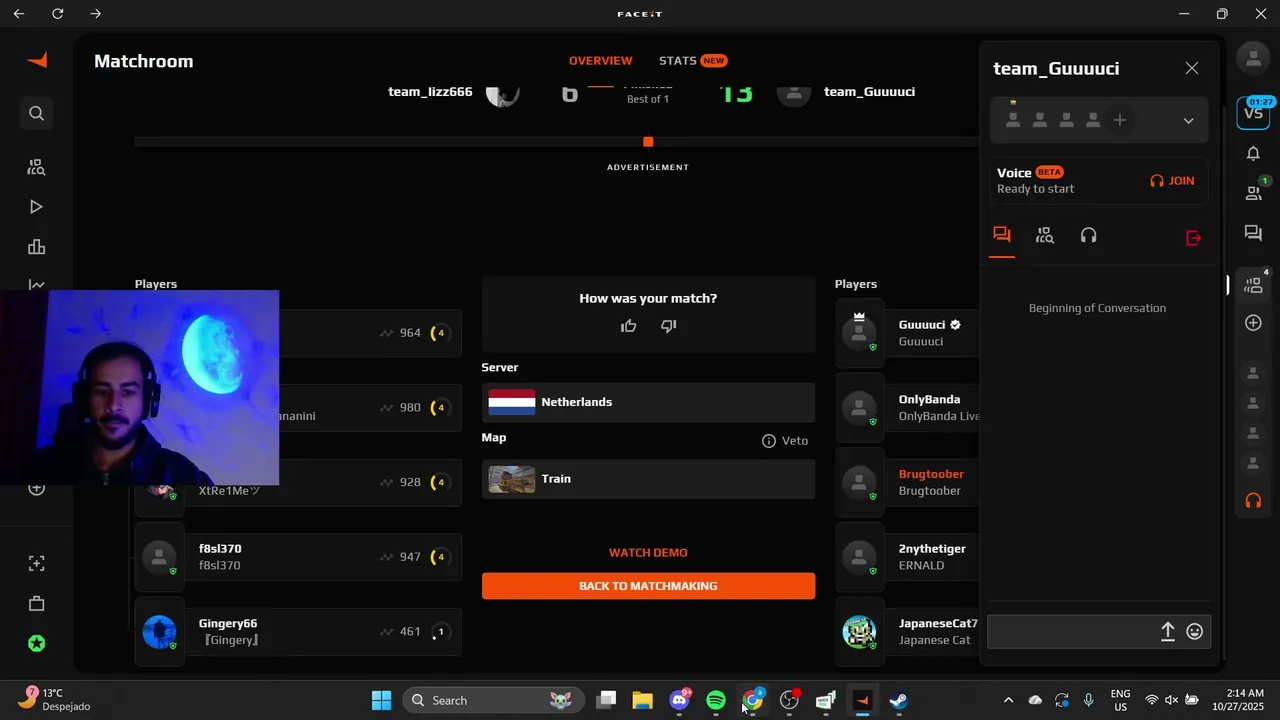
Task: Click the FACEIT logo in left sidebar
Action: click(37, 60)
